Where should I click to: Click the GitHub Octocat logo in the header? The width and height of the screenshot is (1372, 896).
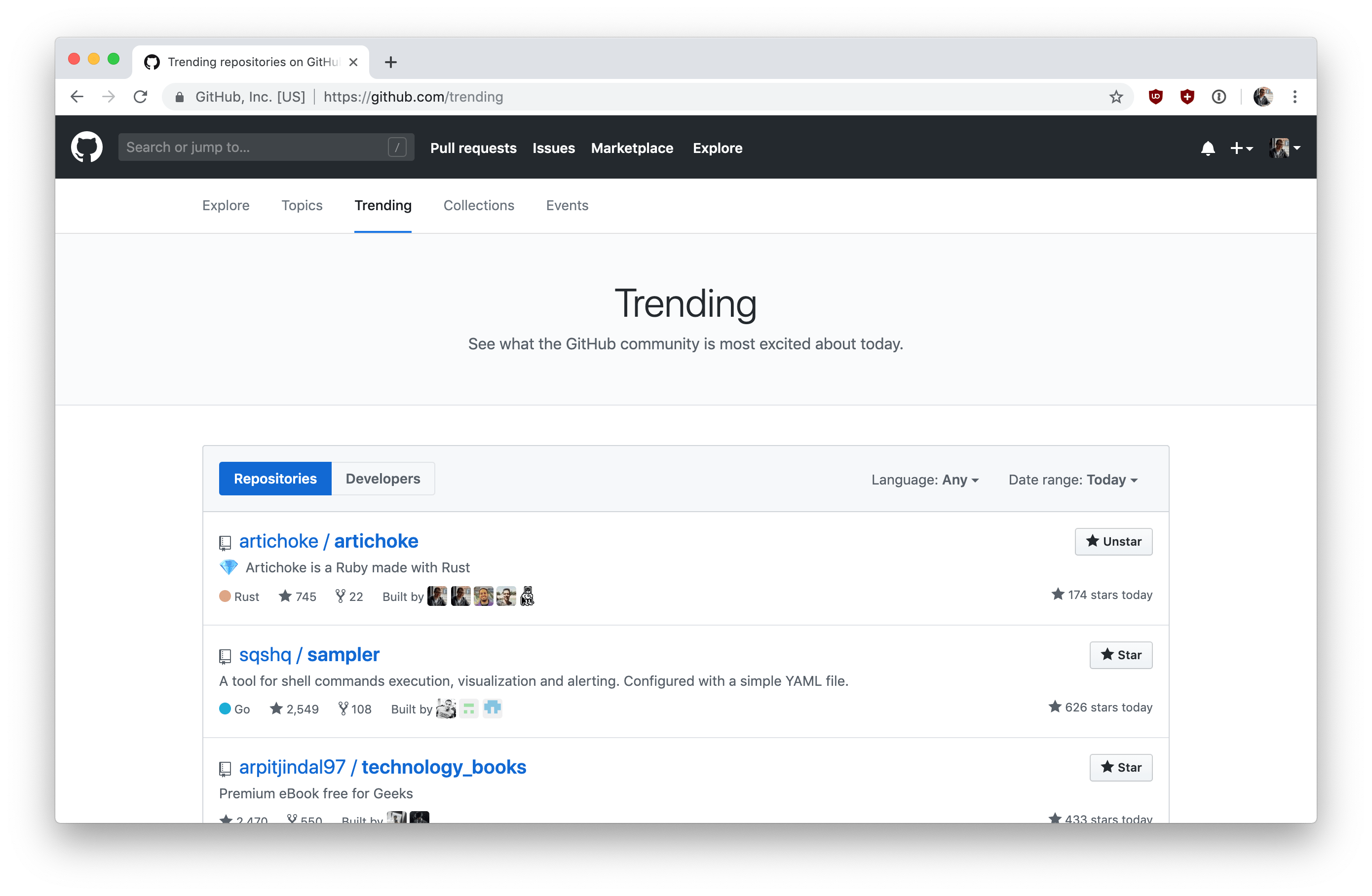coord(86,148)
